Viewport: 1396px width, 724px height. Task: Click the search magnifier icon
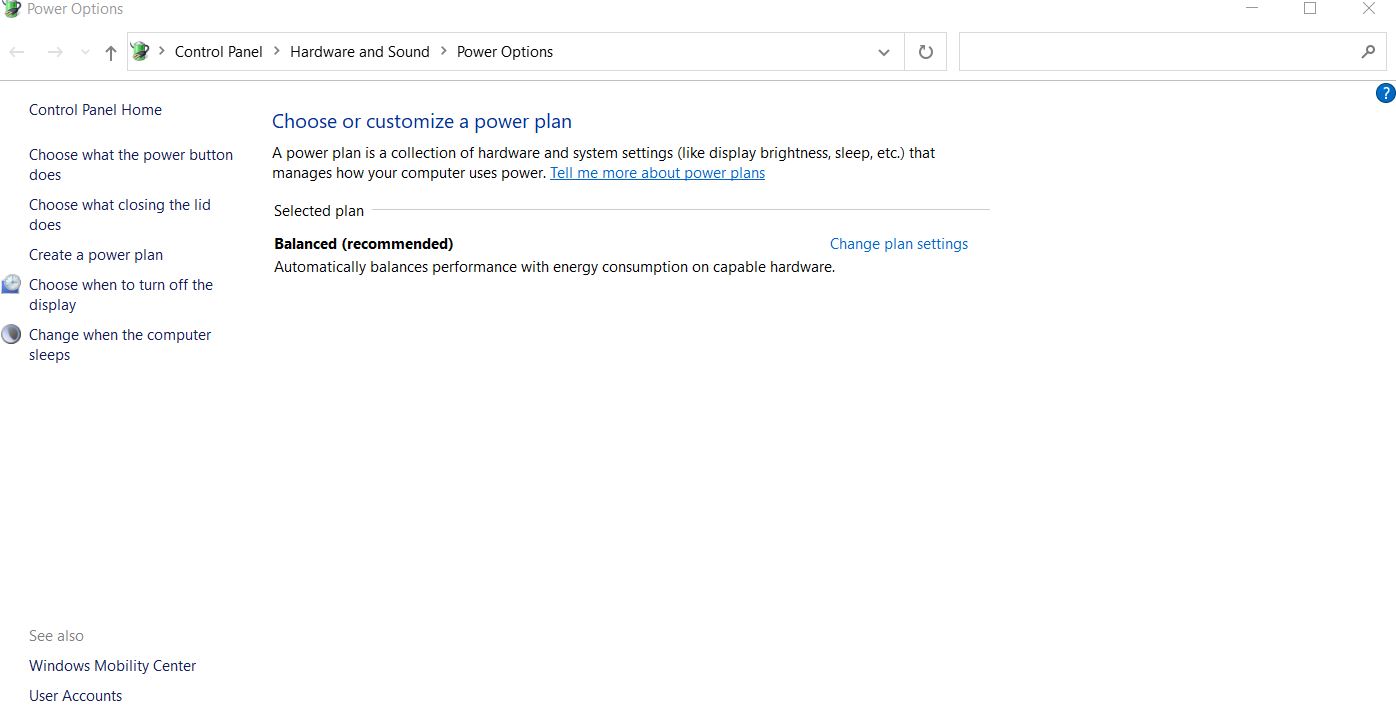coord(1368,52)
